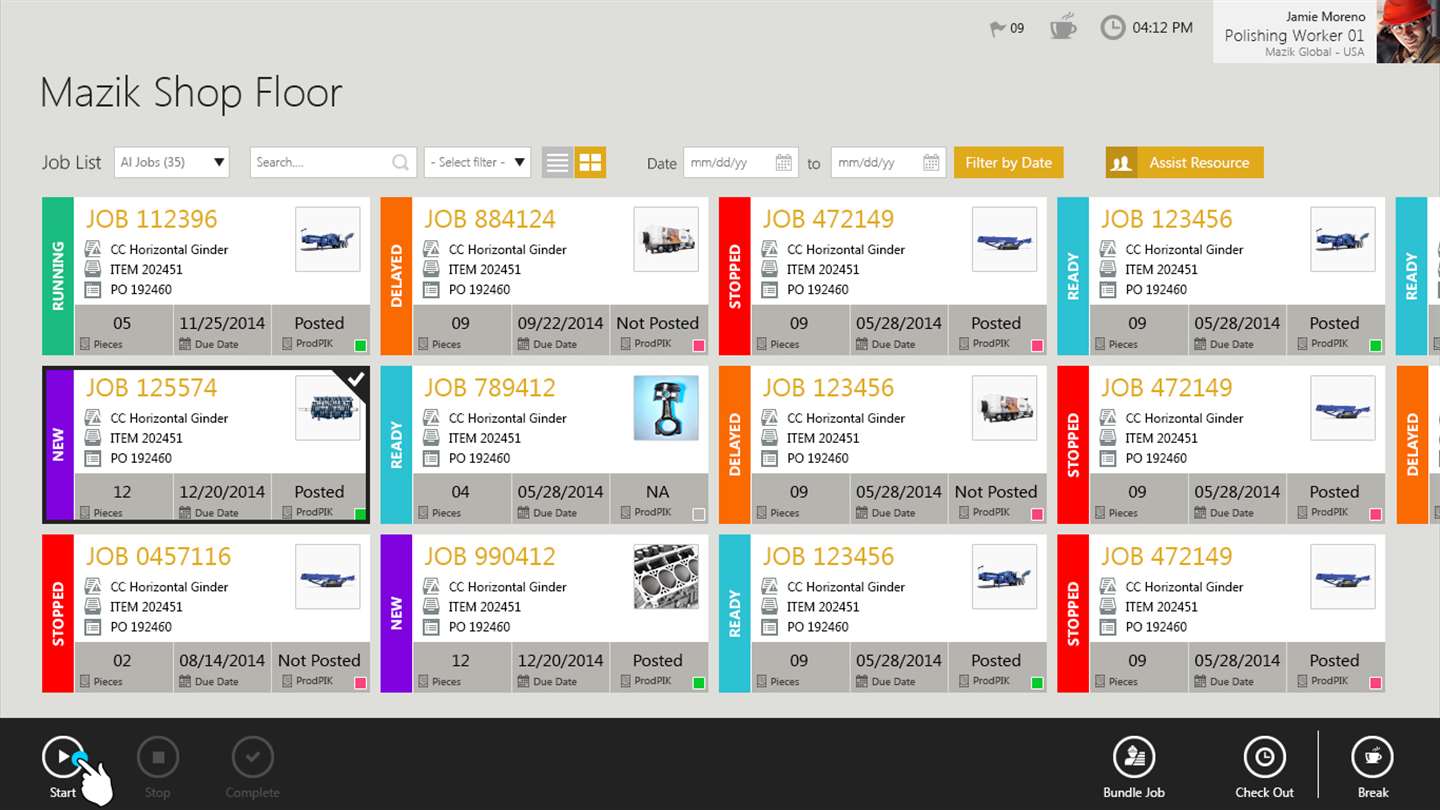Click the clock icon beside 04:12 PM
This screenshot has height=810, width=1440.
(x=1113, y=27)
